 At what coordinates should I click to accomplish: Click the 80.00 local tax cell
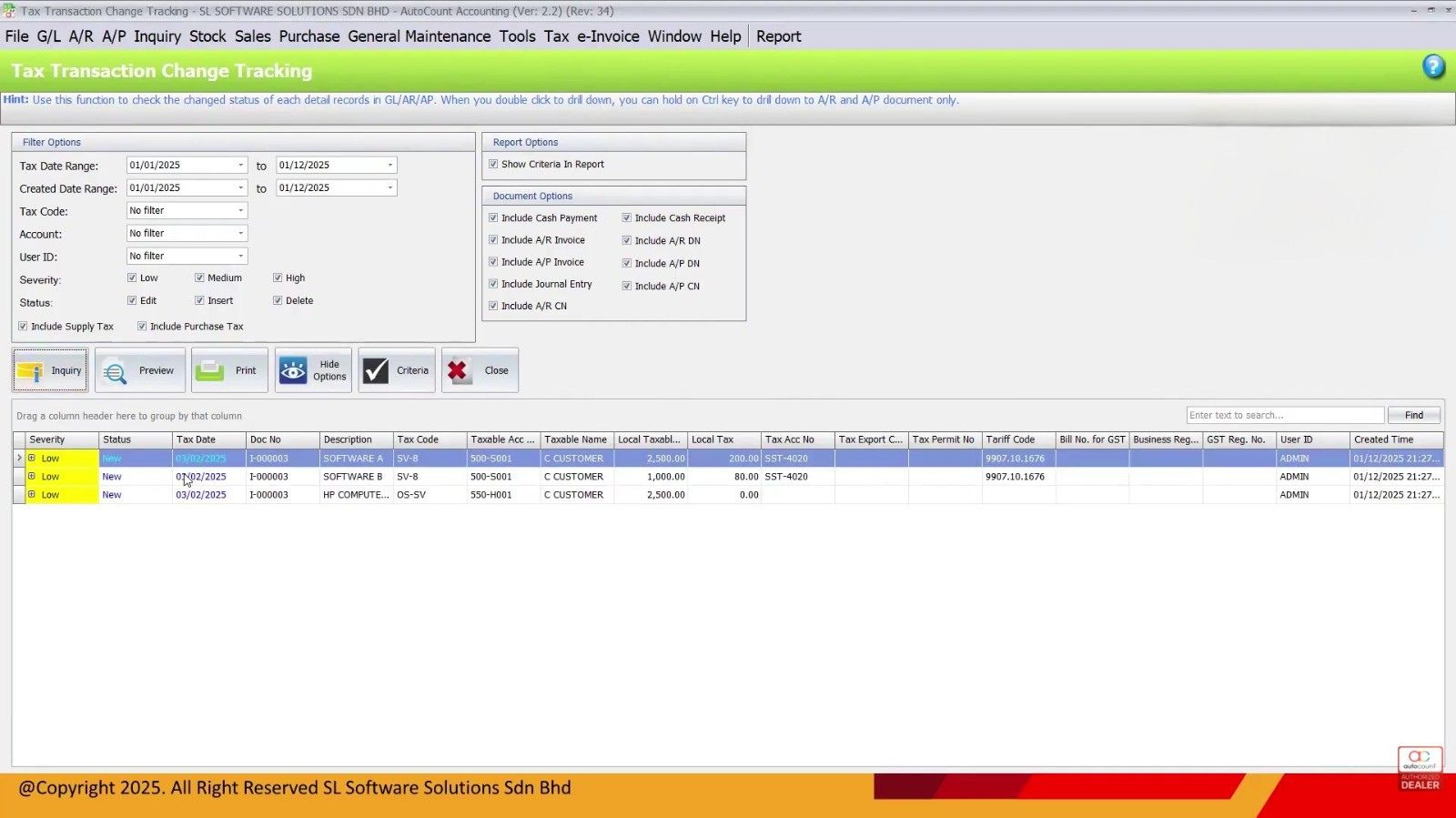click(x=724, y=476)
